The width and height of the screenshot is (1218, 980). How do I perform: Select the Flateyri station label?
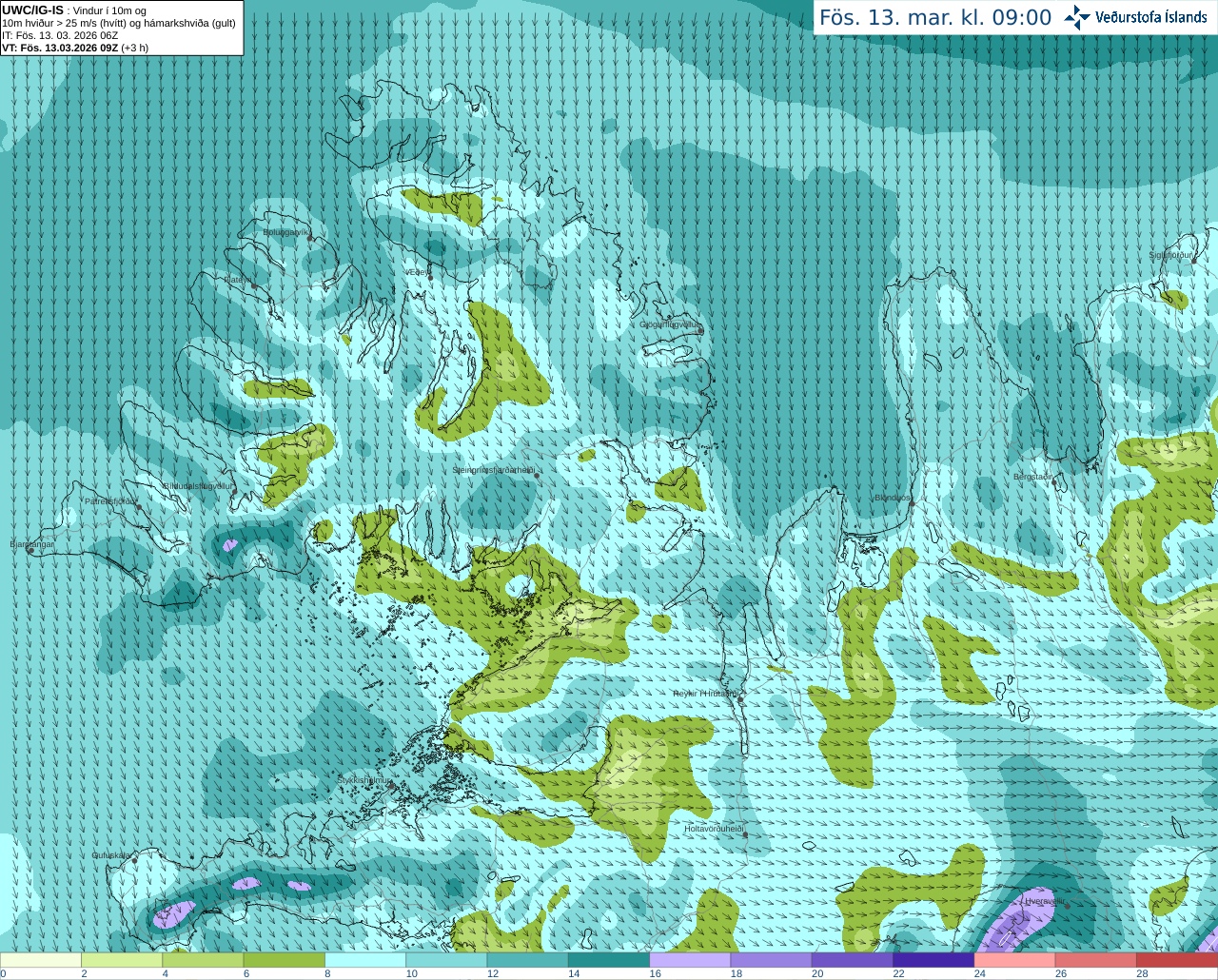coord(238,279)
